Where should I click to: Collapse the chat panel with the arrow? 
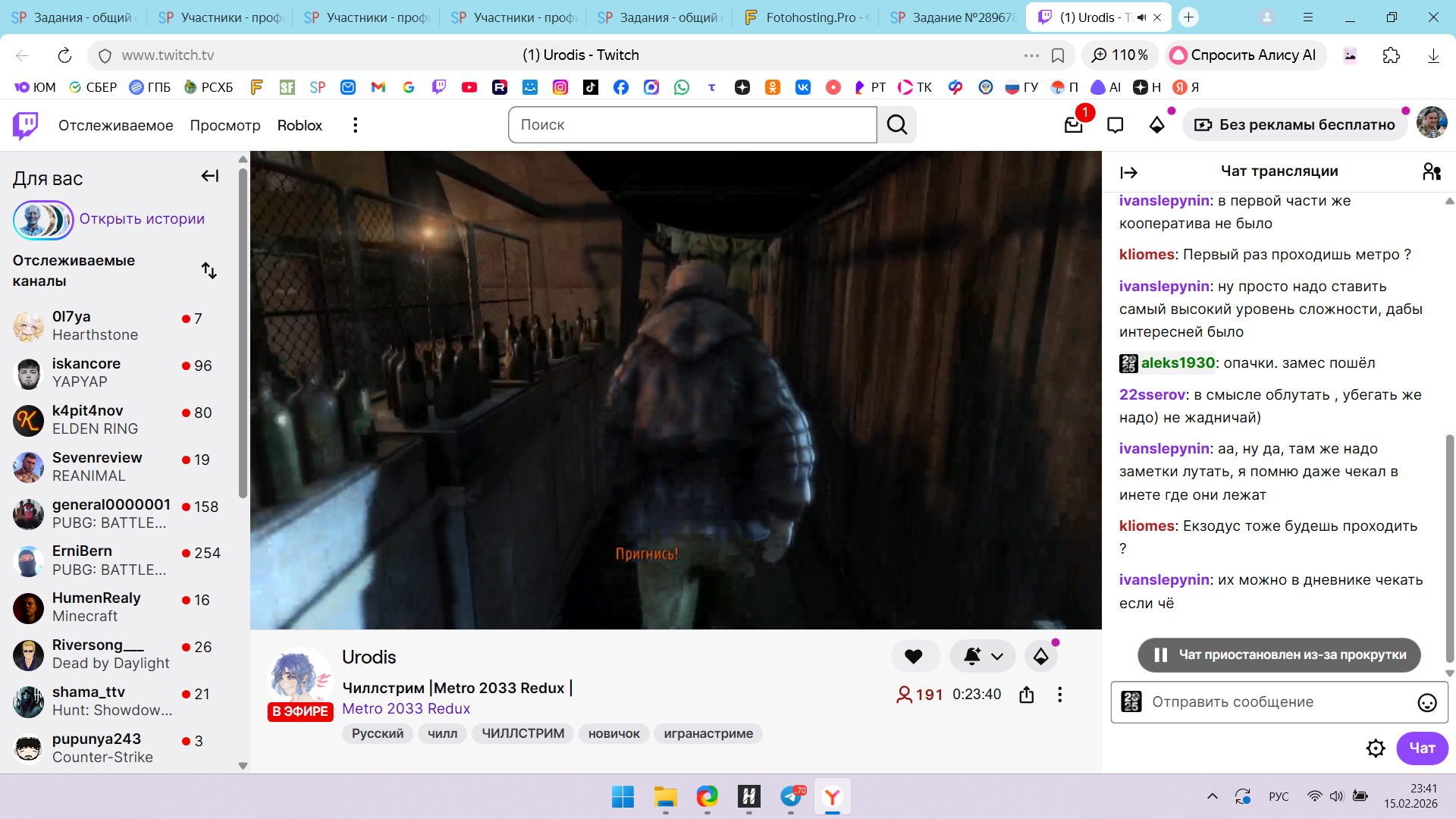click(1128, 173)
